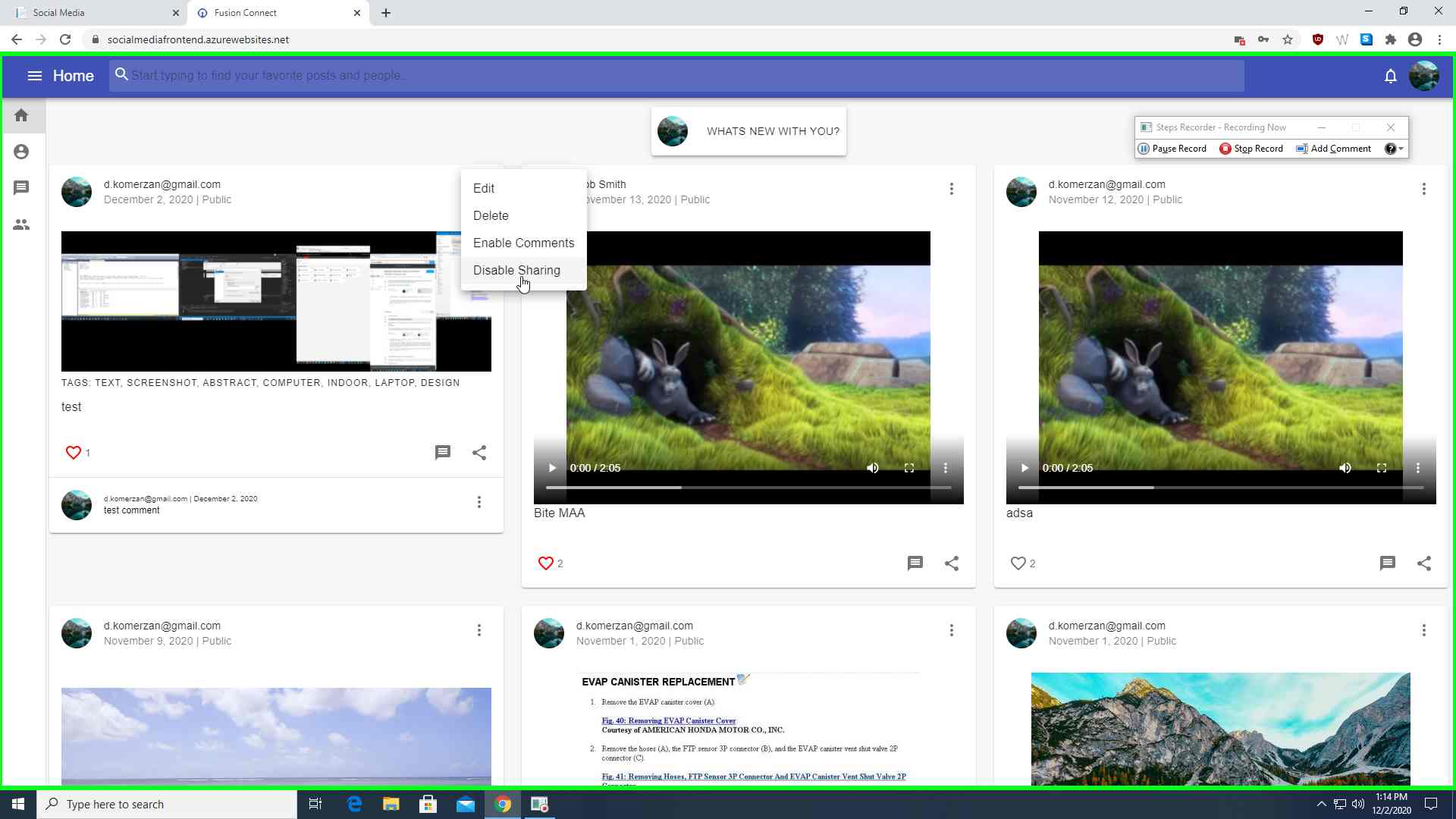Open messages from the left sidebar
1456x819 pixels.
point(21,187)
